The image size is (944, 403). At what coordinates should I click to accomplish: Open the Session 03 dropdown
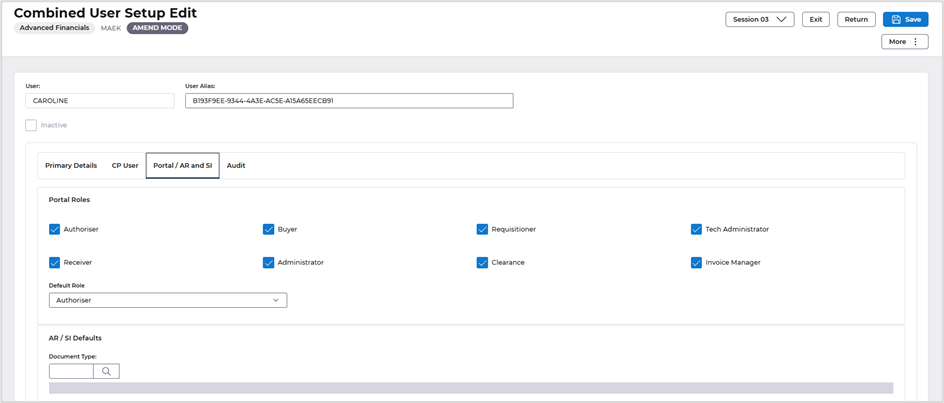[x=760, y=19]
